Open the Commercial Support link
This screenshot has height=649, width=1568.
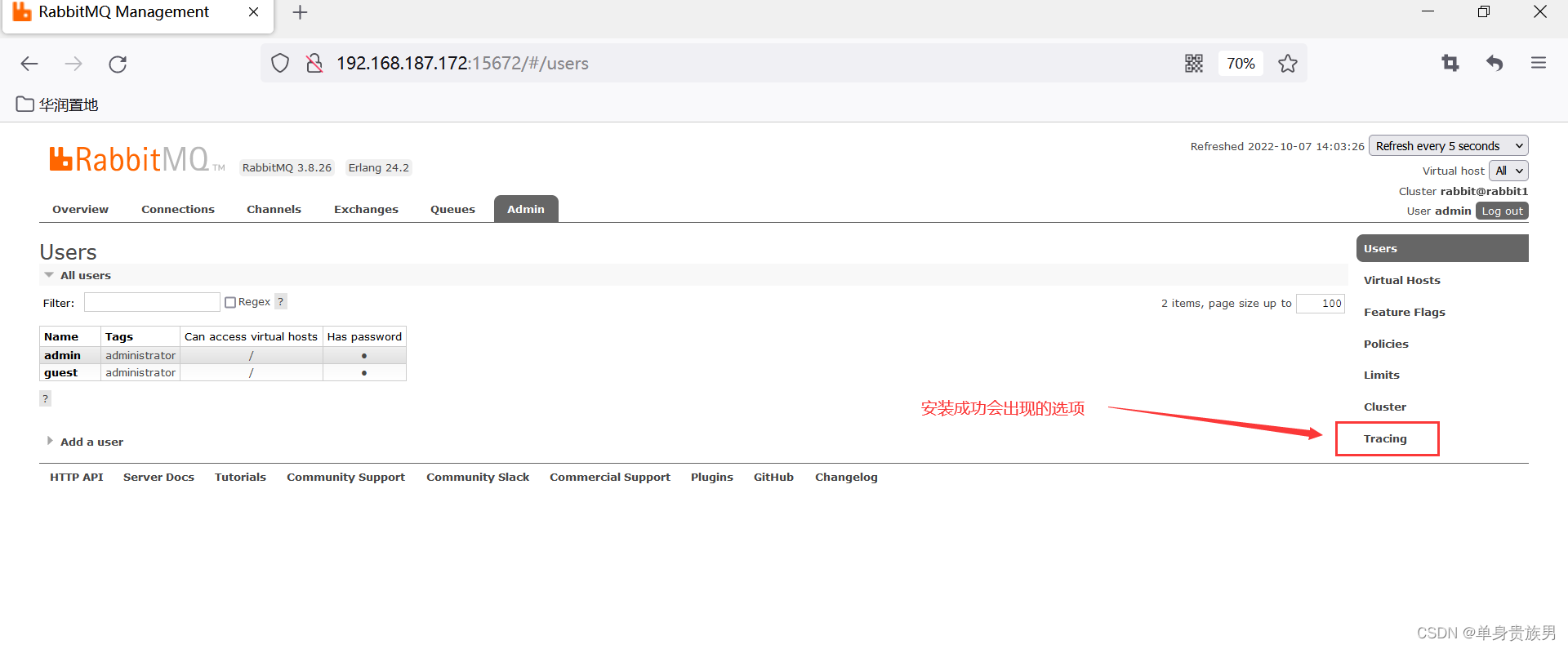coord(609,477)
